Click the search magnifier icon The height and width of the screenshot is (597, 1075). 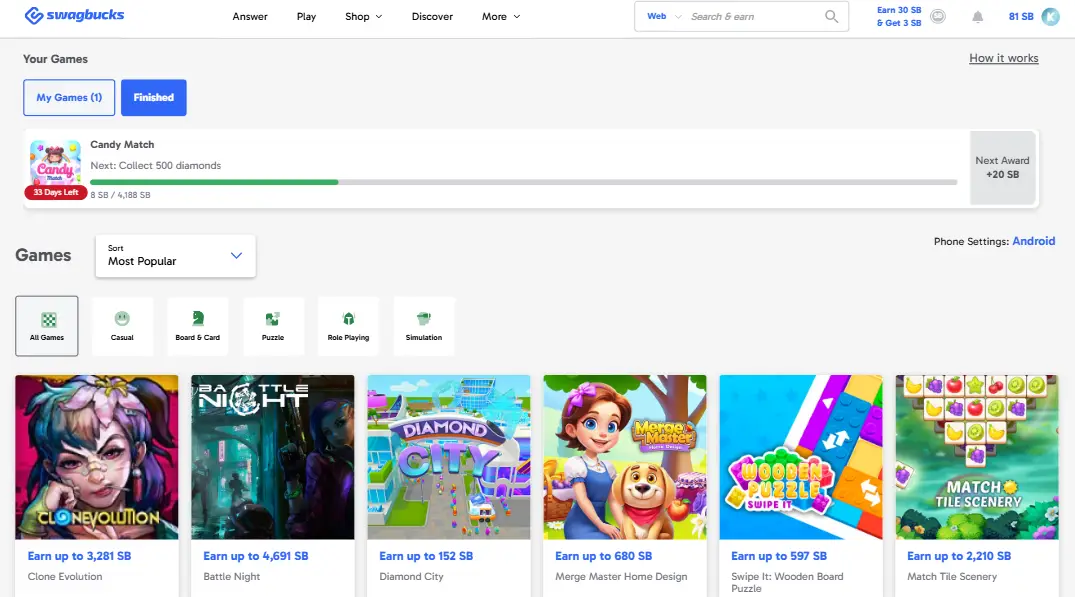831,17
